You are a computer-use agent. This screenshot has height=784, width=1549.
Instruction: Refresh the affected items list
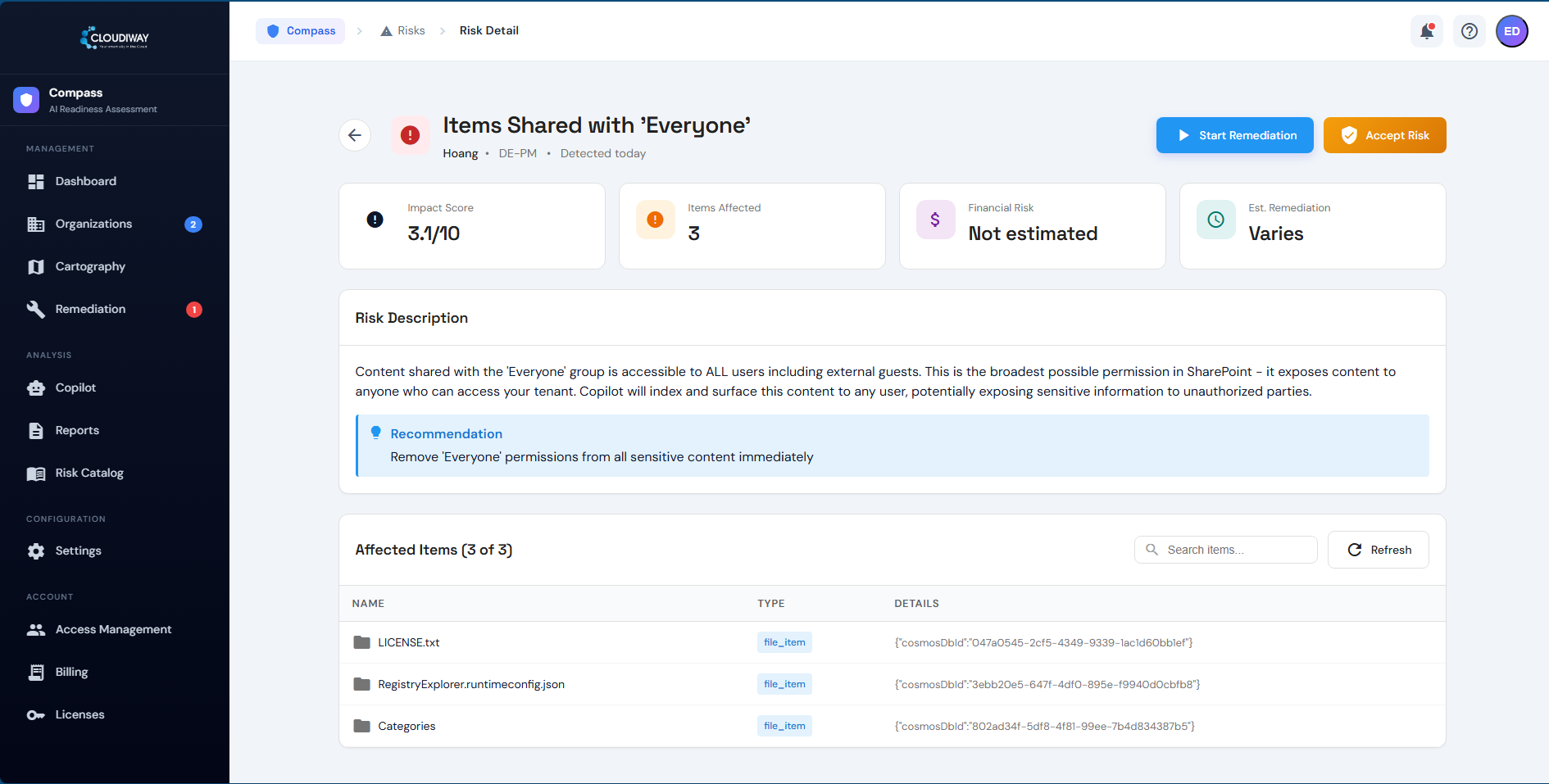coord(1379,550)
